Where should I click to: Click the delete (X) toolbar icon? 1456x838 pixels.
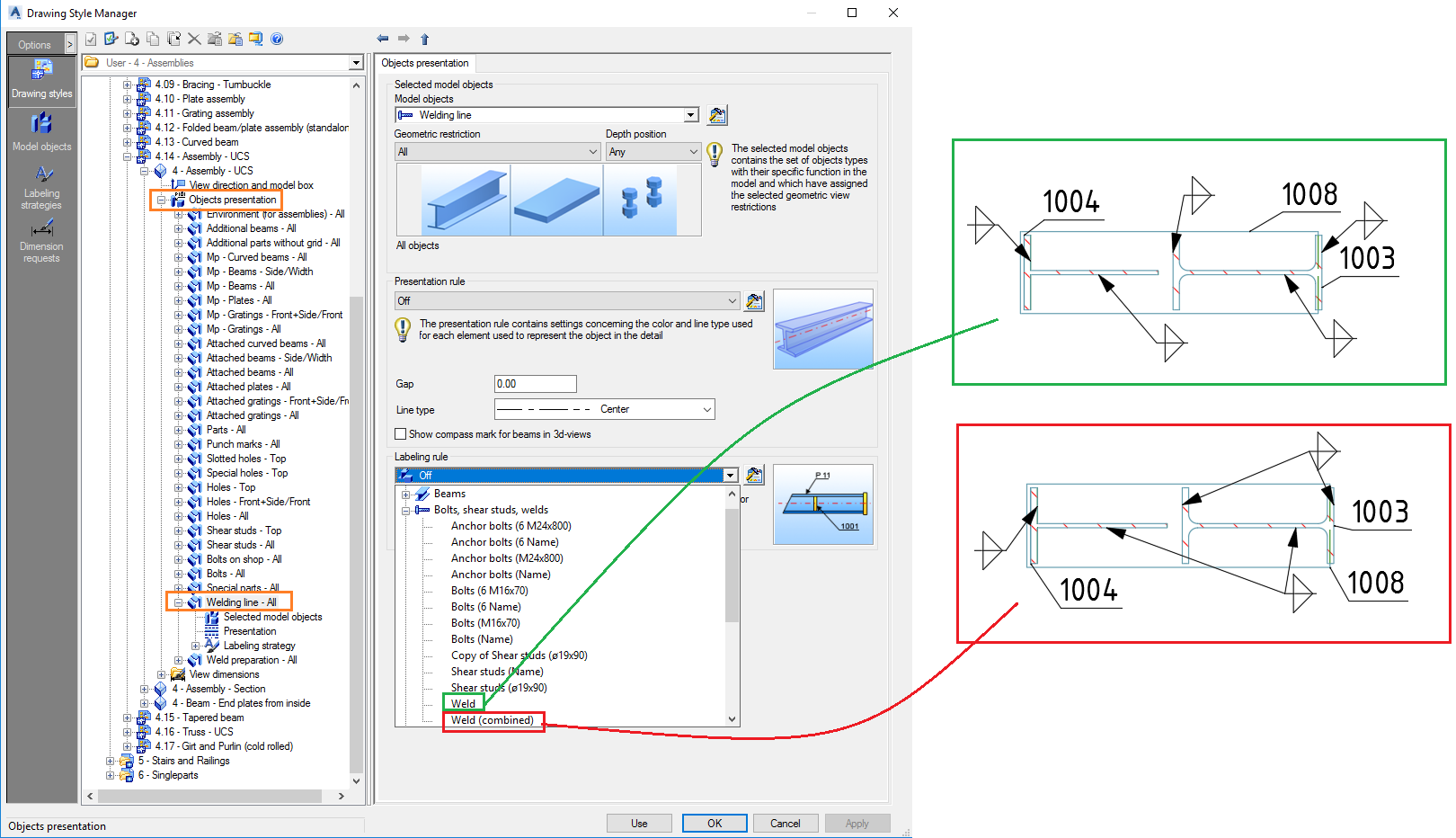194,39
